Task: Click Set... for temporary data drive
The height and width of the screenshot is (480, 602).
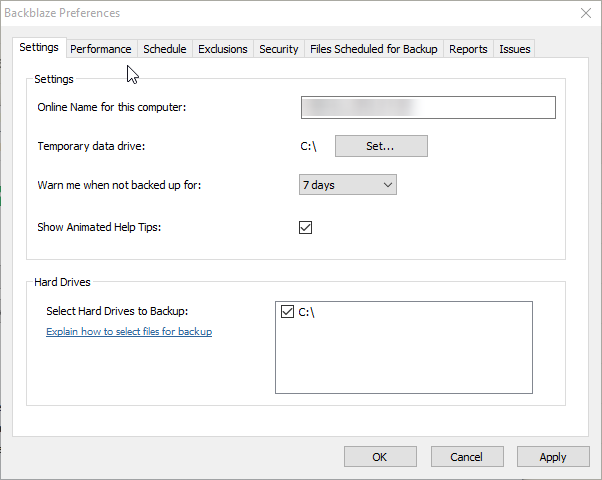Action: [381, 146]
